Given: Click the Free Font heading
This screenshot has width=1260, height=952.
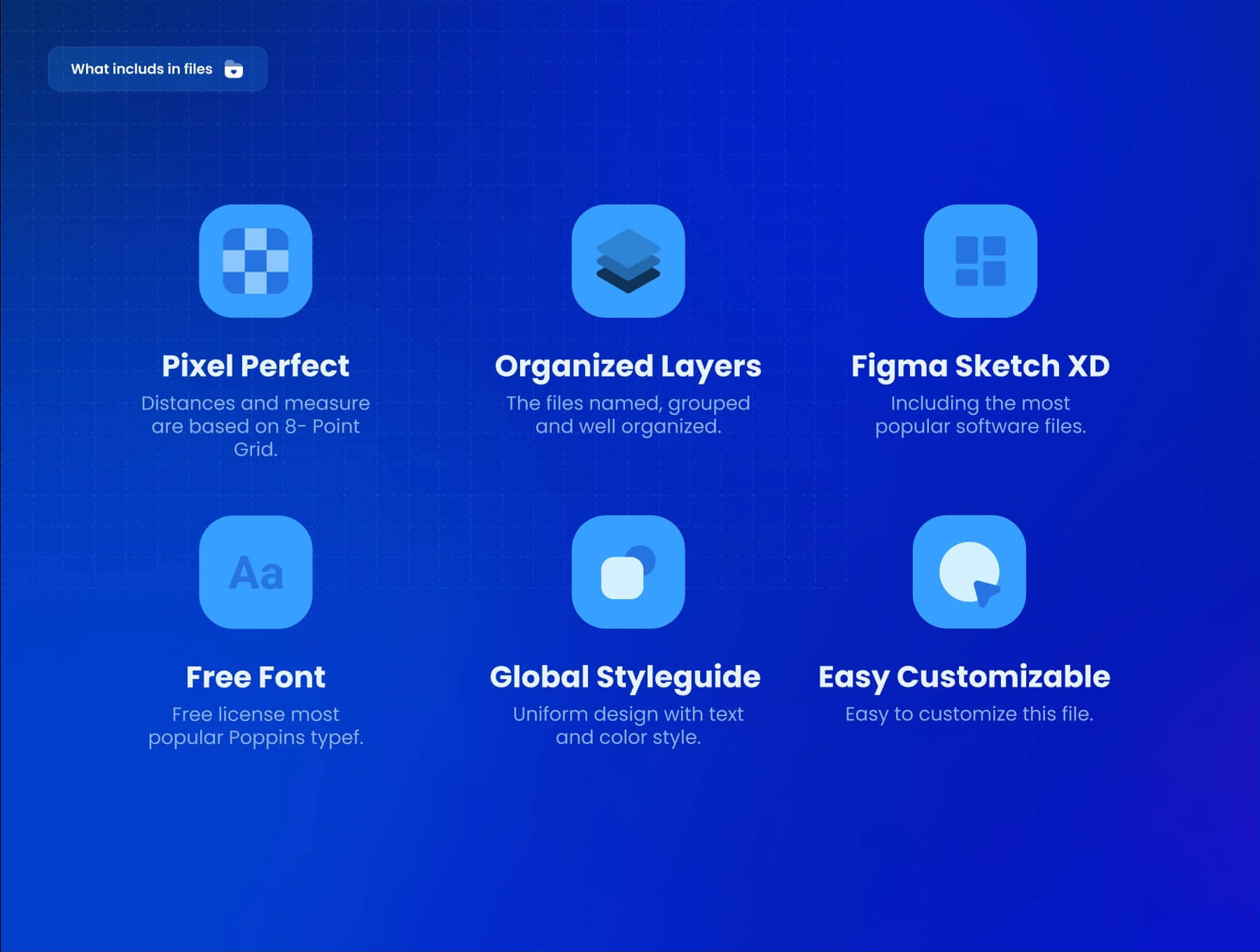Looking at the screenshot, I should 255,677.
